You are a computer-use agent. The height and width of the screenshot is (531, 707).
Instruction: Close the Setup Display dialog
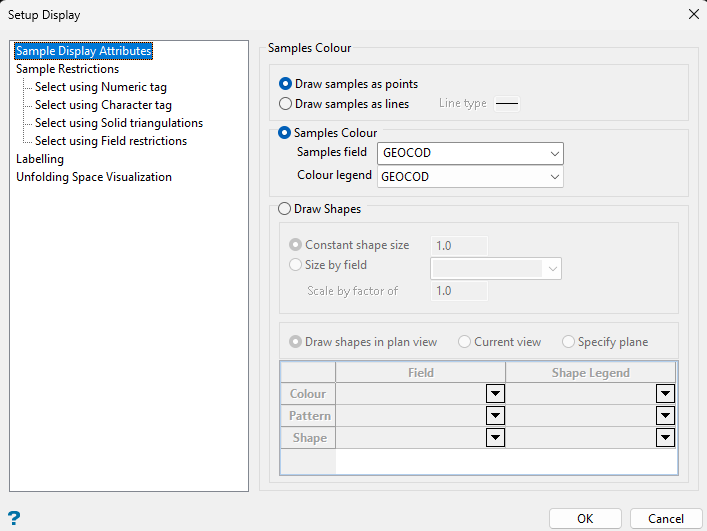coord(694,14)
